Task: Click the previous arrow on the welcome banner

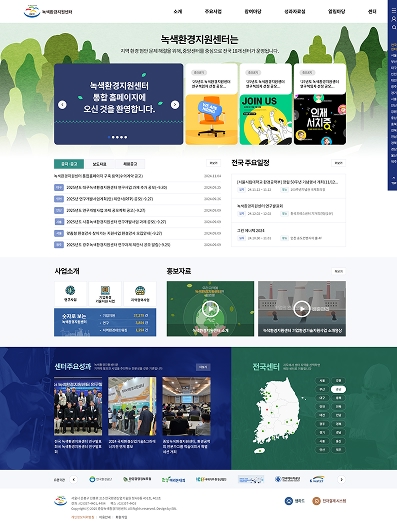Action: click(62, 105)
